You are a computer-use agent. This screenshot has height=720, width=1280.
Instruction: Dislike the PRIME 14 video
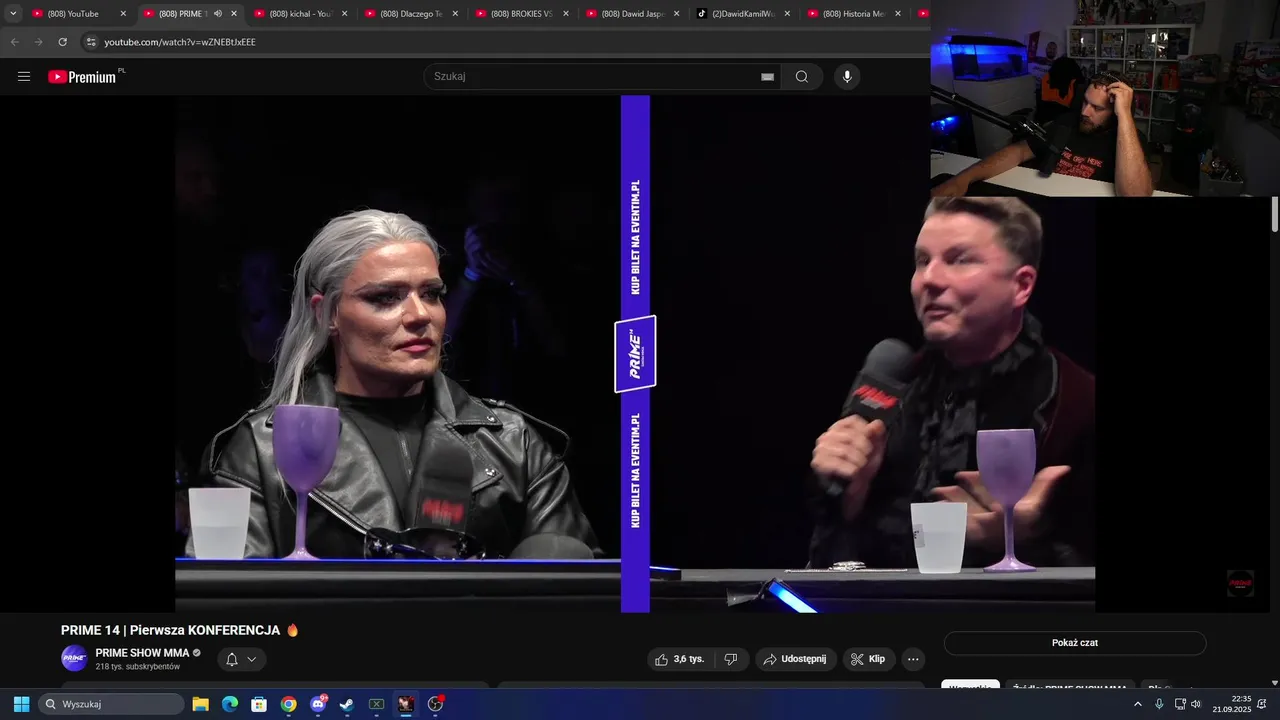(731, 659)
